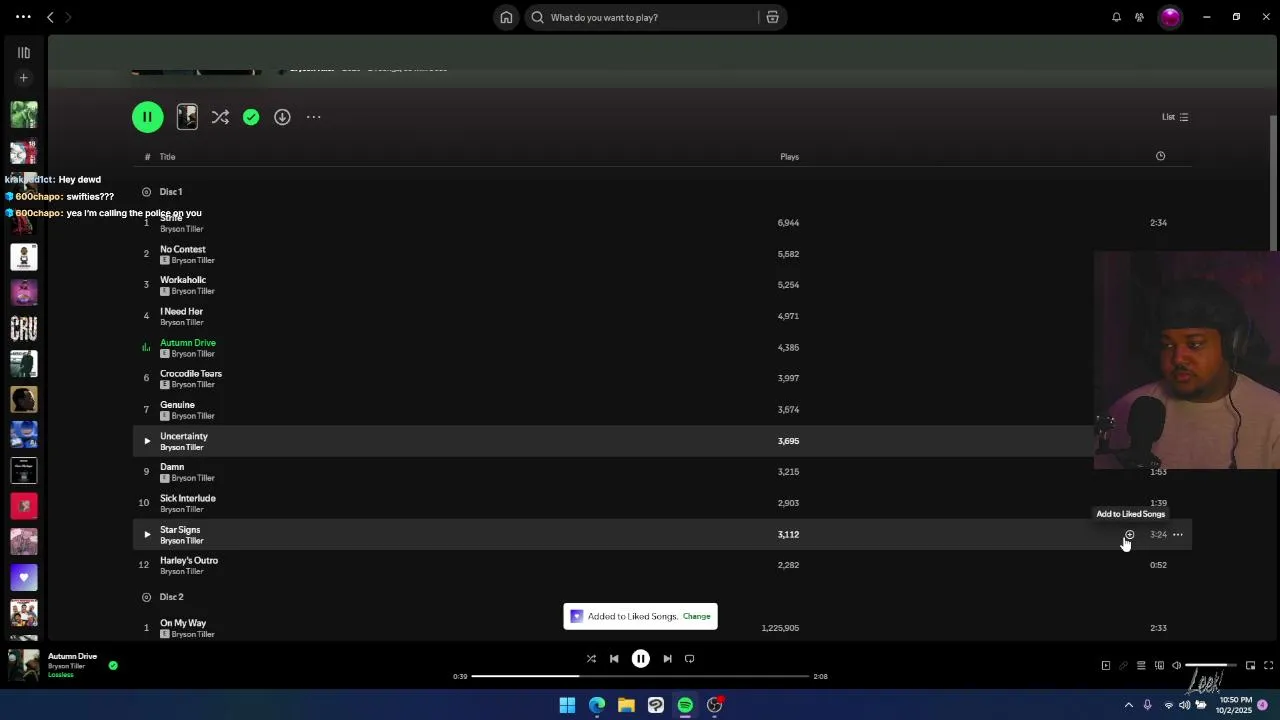This screenshot has width=1280, height=720.
Task: Open album more options ellipsis
Action: pyautogui.click(x=313, y=117)
